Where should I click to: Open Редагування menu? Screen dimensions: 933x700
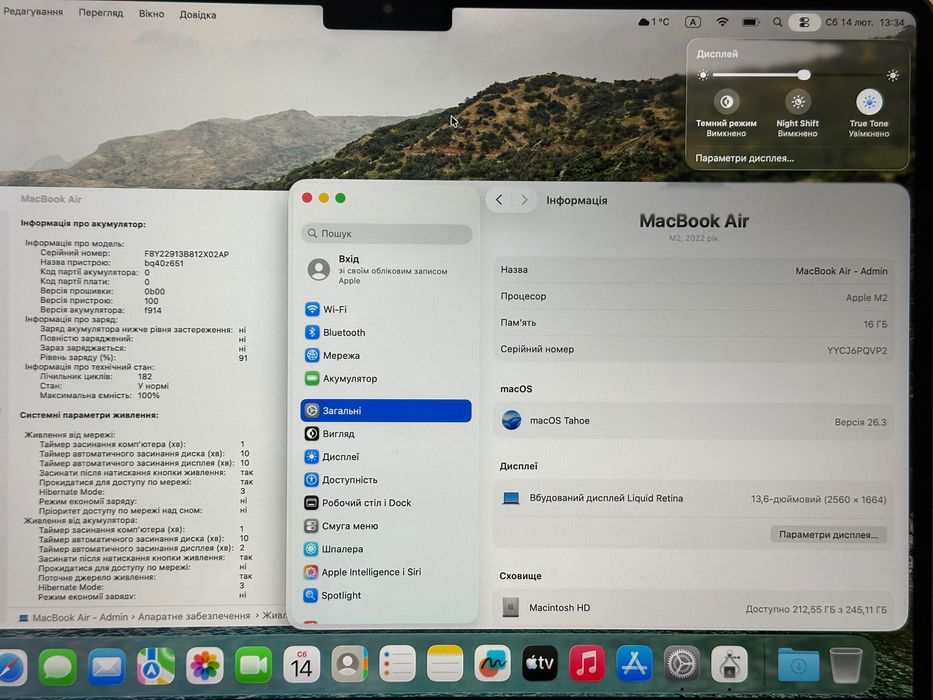[33, 12]
